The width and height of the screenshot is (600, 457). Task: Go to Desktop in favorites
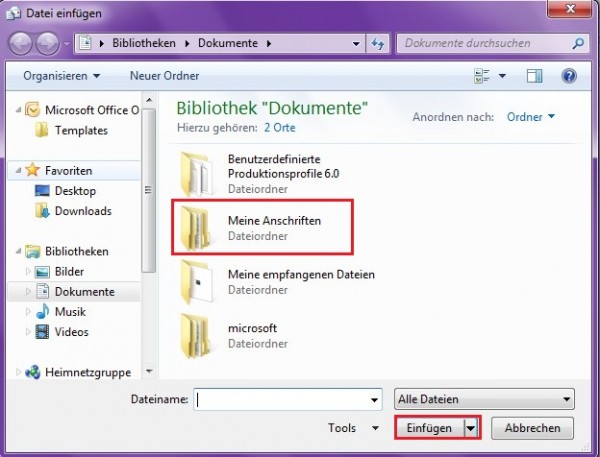coord(65,191)
